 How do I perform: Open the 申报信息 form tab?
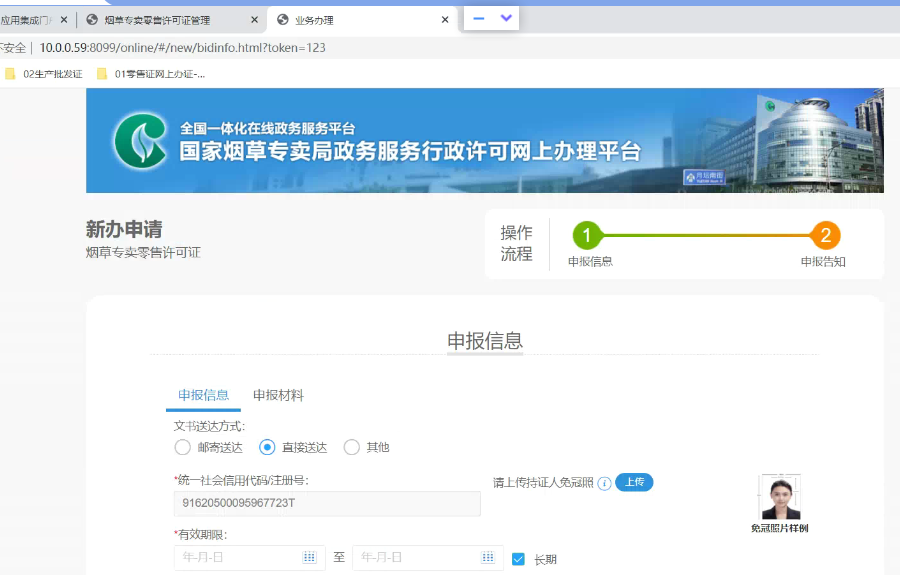point(203,395)
